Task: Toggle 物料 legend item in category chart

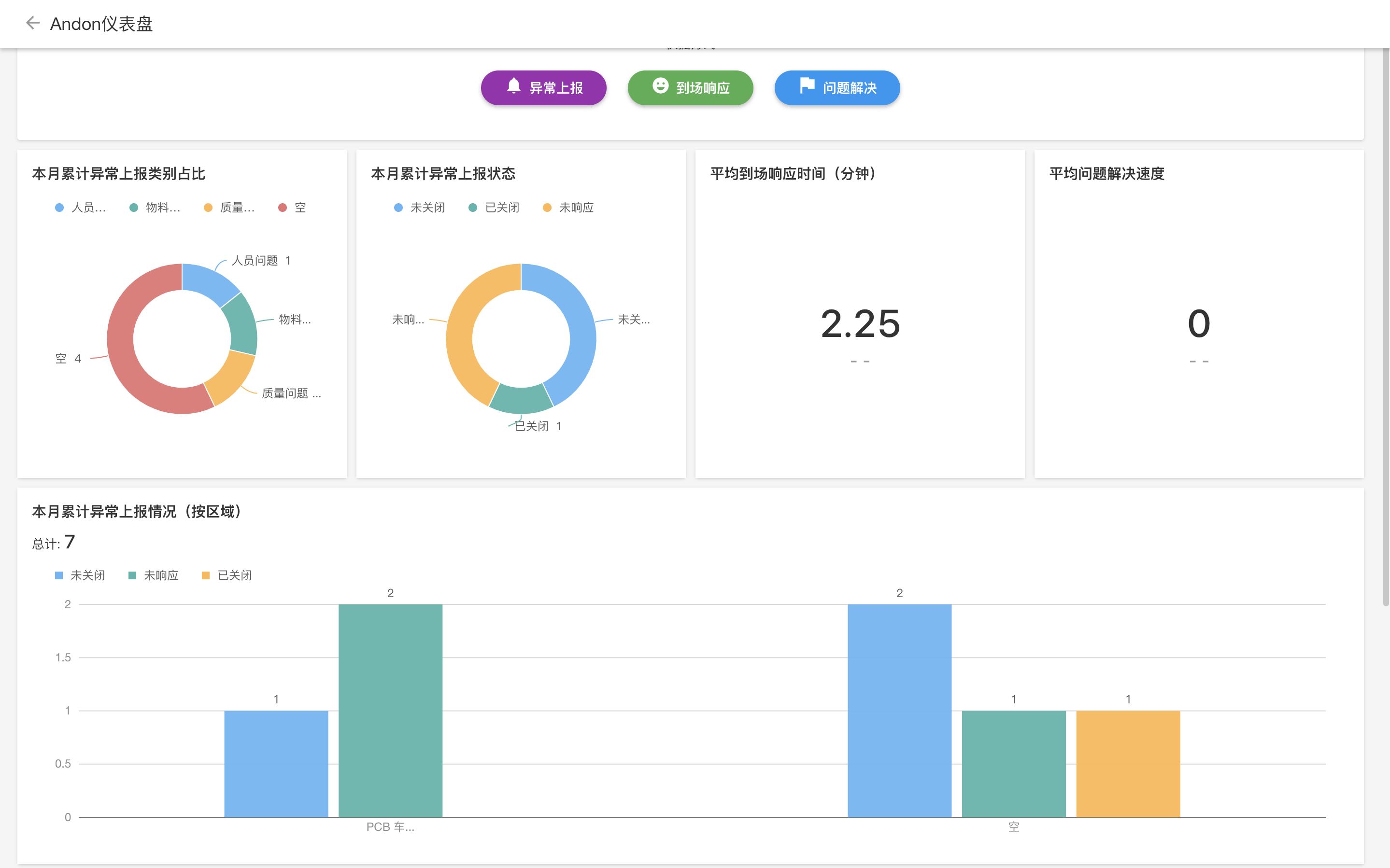Action: coord(155,208)
